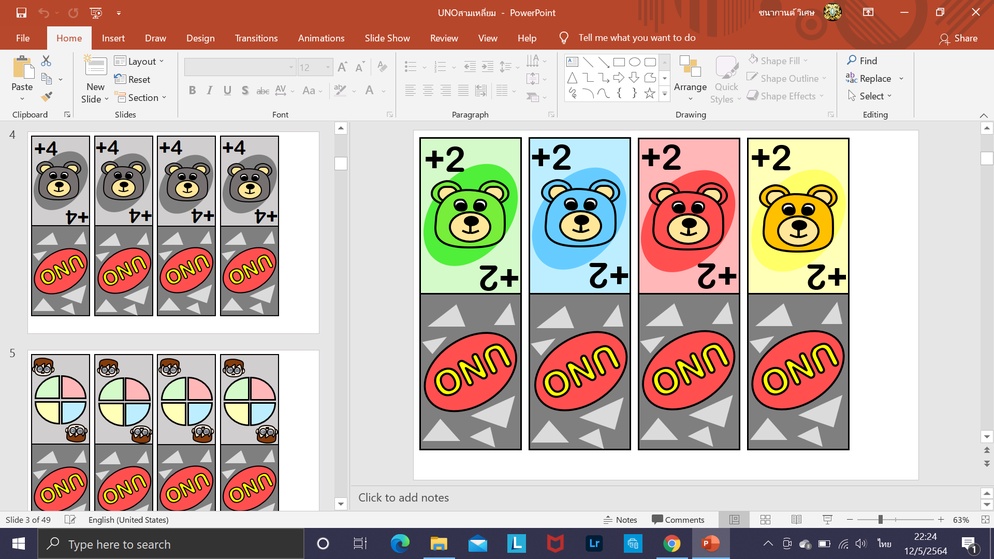Click Tell me what you want to do
This screenshot has height=559, width=994.
[x=636, y=38]
